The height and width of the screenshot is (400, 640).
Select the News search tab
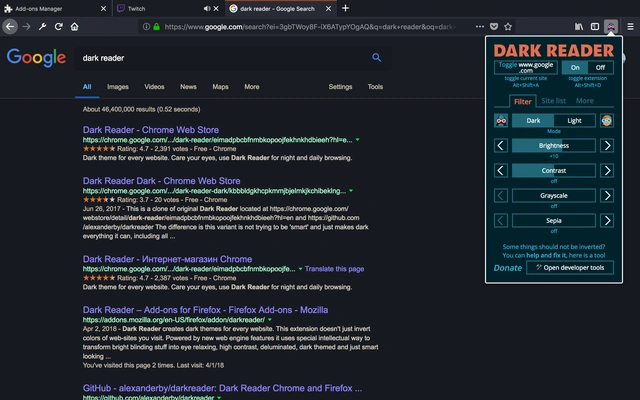point(188,87)
